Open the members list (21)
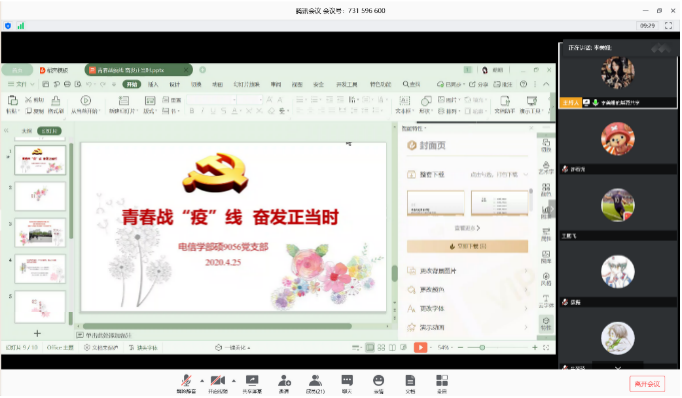Image resolution: width=682 pixels, height=398 pixels. tap(315, 383)
